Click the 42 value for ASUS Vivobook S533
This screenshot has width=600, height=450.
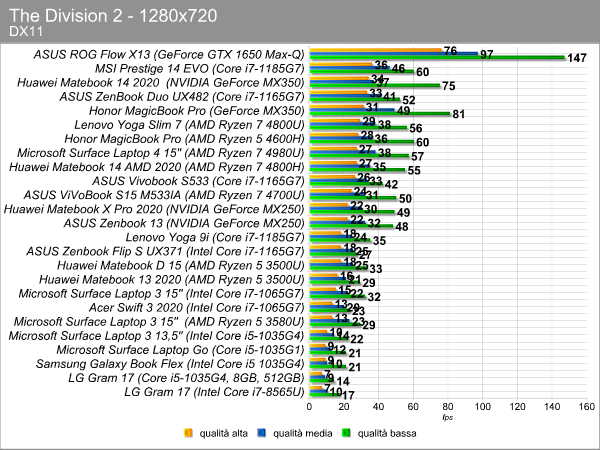pyautogui.click(x=391, y=184)
